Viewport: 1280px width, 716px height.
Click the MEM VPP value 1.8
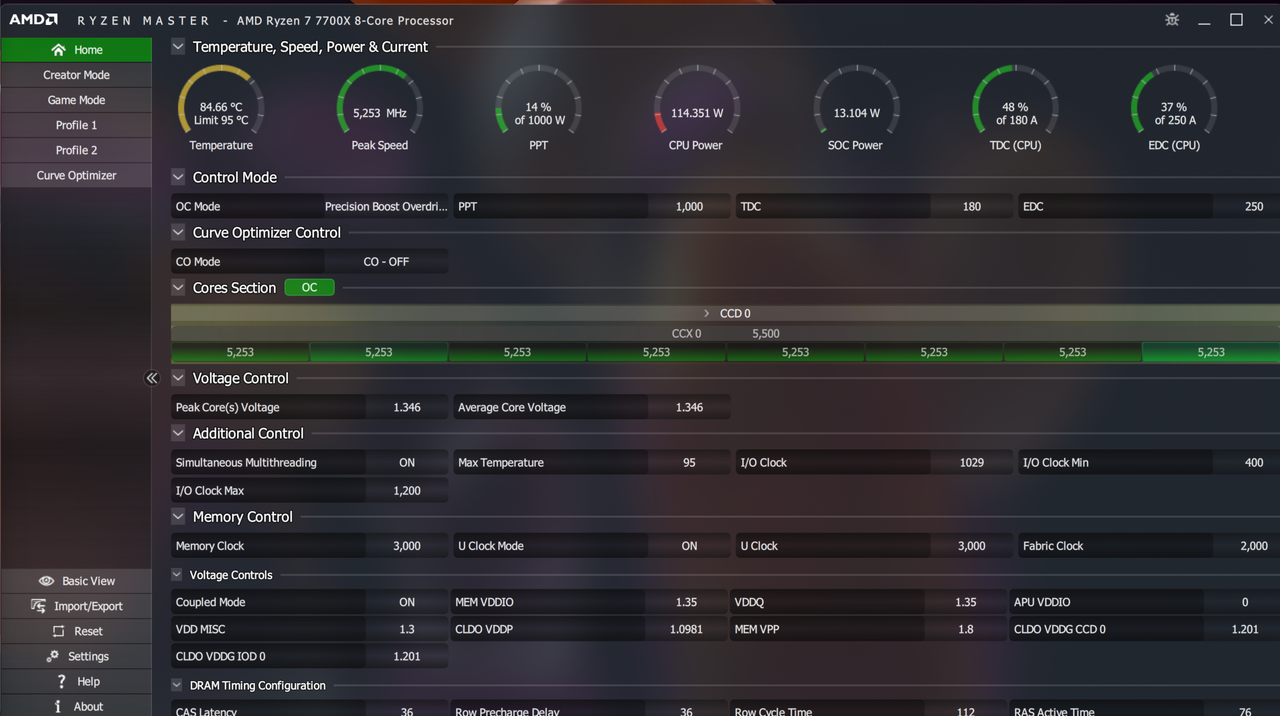tap(965, 630)
